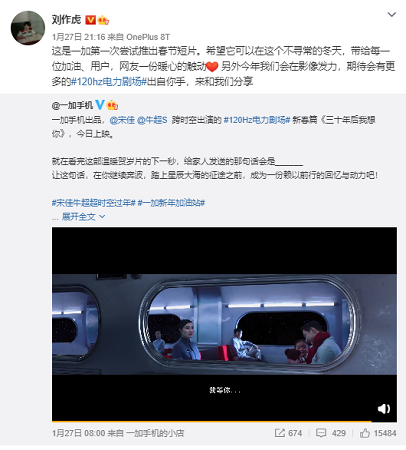Like the post via thumbs-up 15484
Viewport: 406px width, 450px height.
click(x=378, y=433)
